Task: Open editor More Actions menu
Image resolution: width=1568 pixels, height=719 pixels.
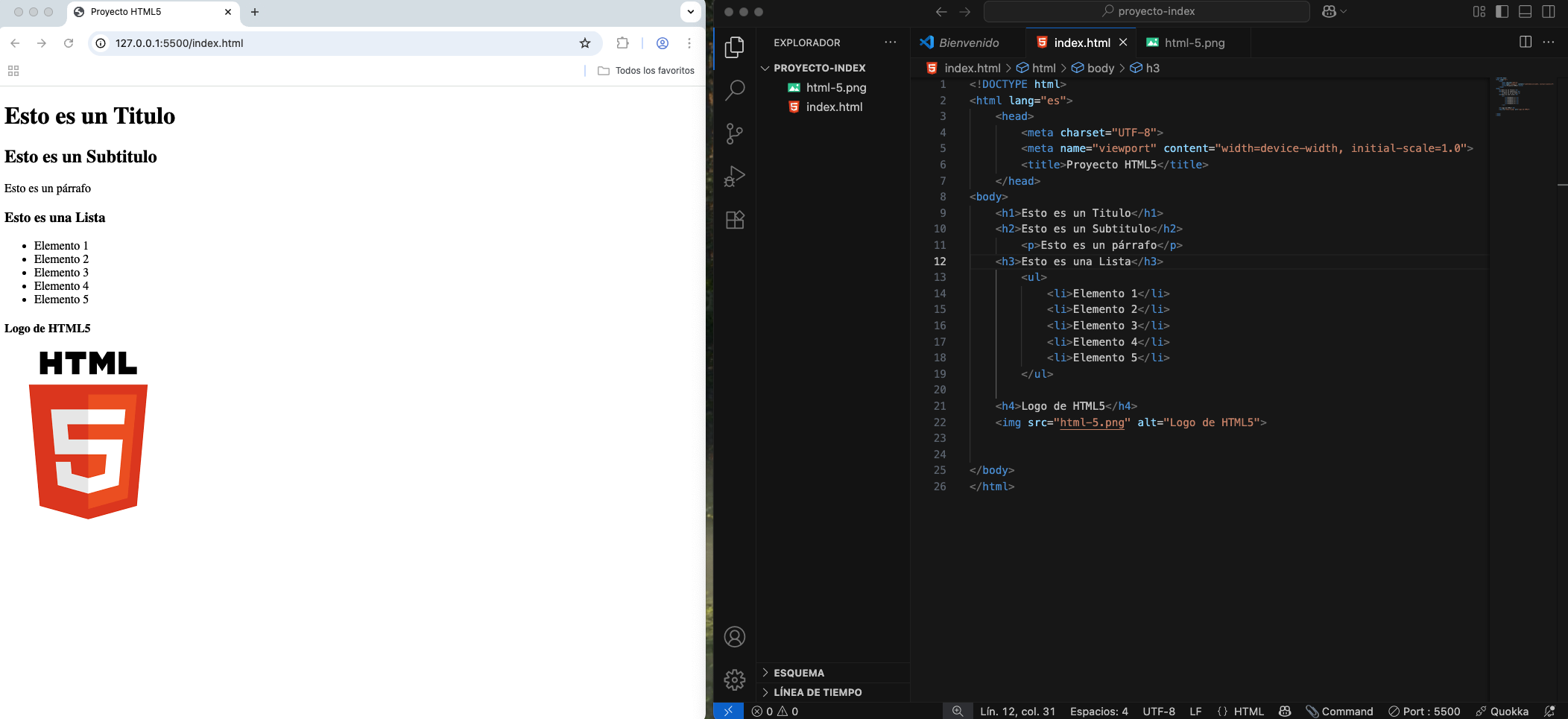Action: coord(1549,42)
